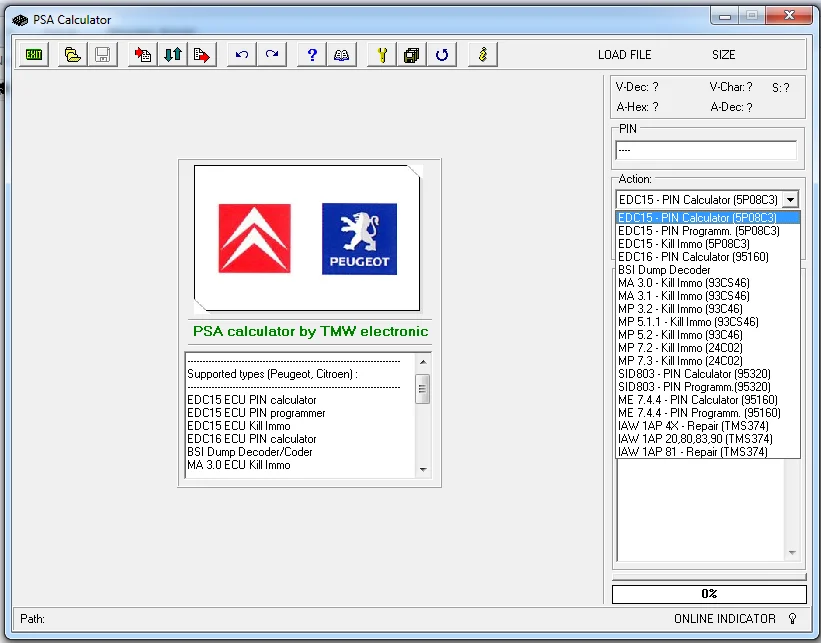The height and width of the screenshot is (643, 821).
Task: Click the right panel log scroll down arrow
Action: pyautogui.click(x=792, y=553)
